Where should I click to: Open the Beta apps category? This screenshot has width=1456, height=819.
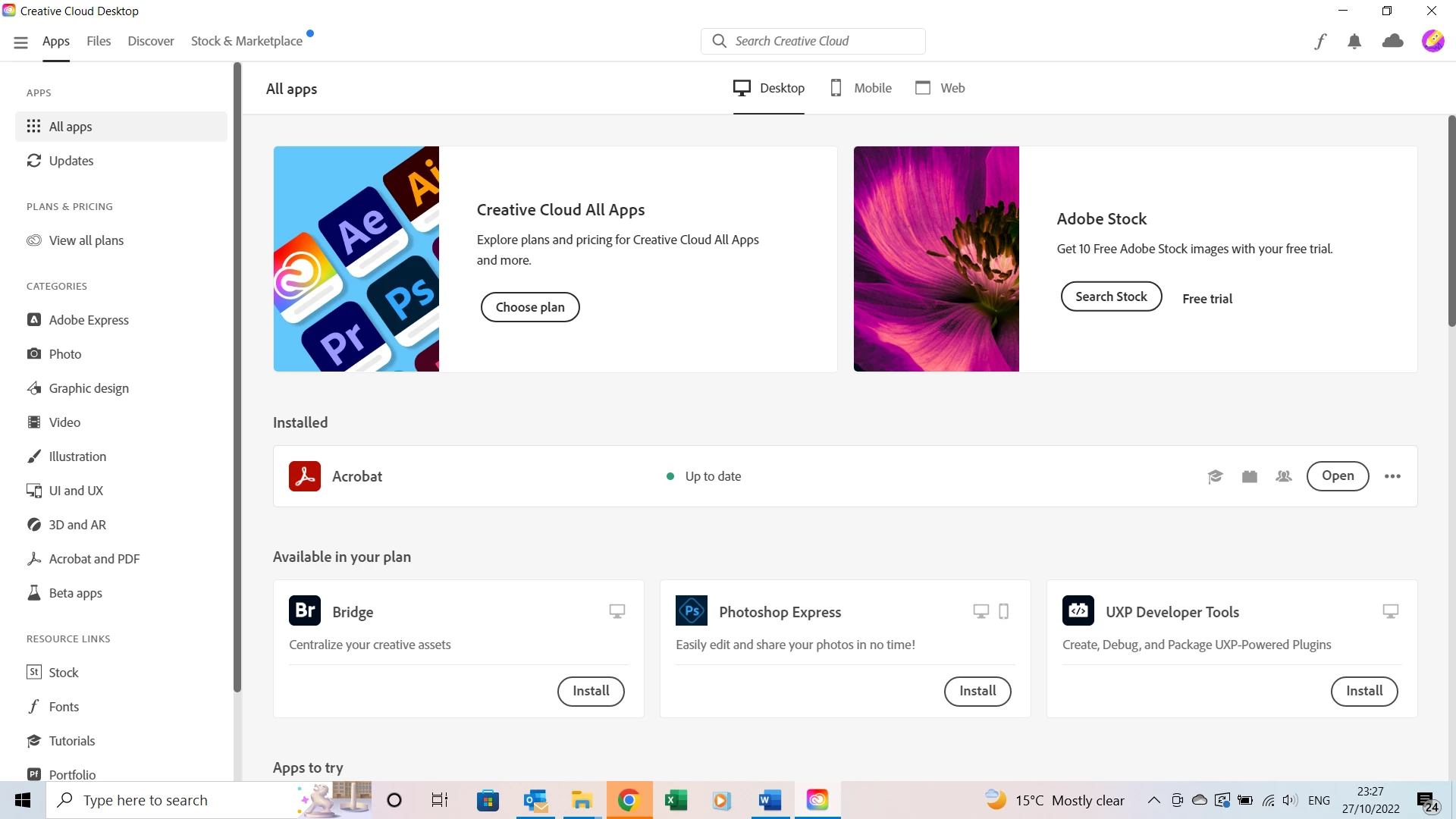point(75,593)
